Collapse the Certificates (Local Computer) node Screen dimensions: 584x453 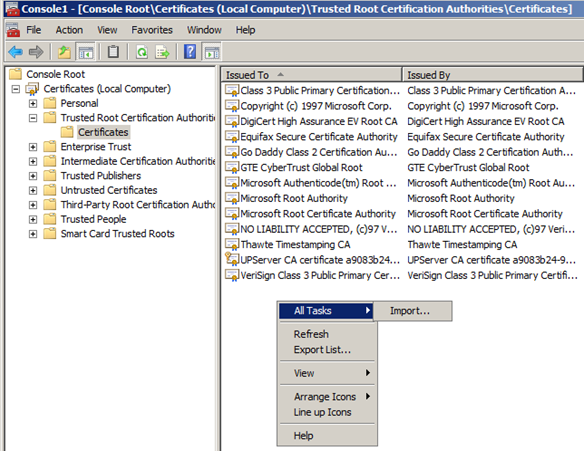coord(16,89)
